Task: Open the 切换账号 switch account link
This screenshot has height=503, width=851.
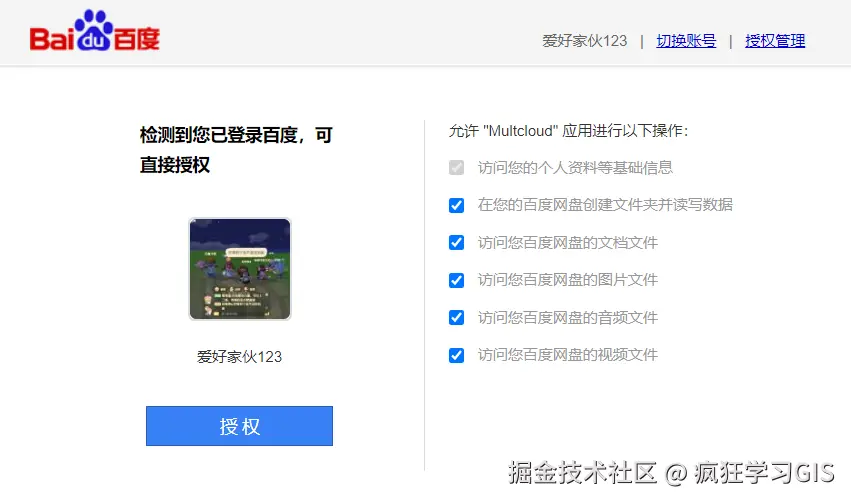Action: click(x=686, y=41)
